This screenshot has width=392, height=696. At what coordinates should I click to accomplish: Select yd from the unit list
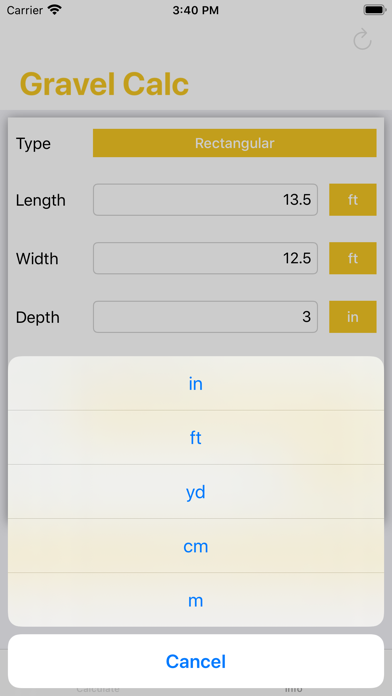point(196,492)
